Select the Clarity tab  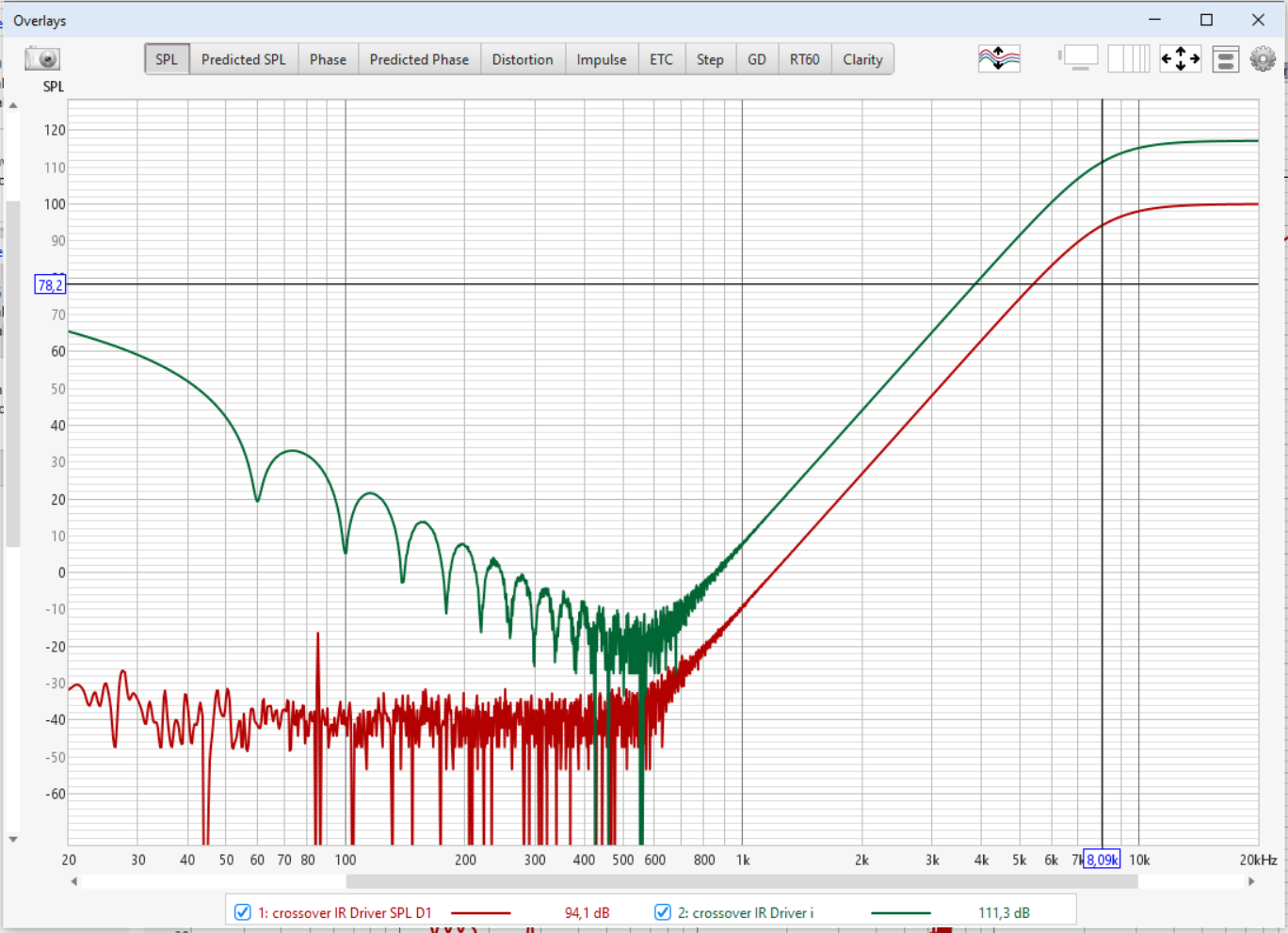(x=862, y=59)
